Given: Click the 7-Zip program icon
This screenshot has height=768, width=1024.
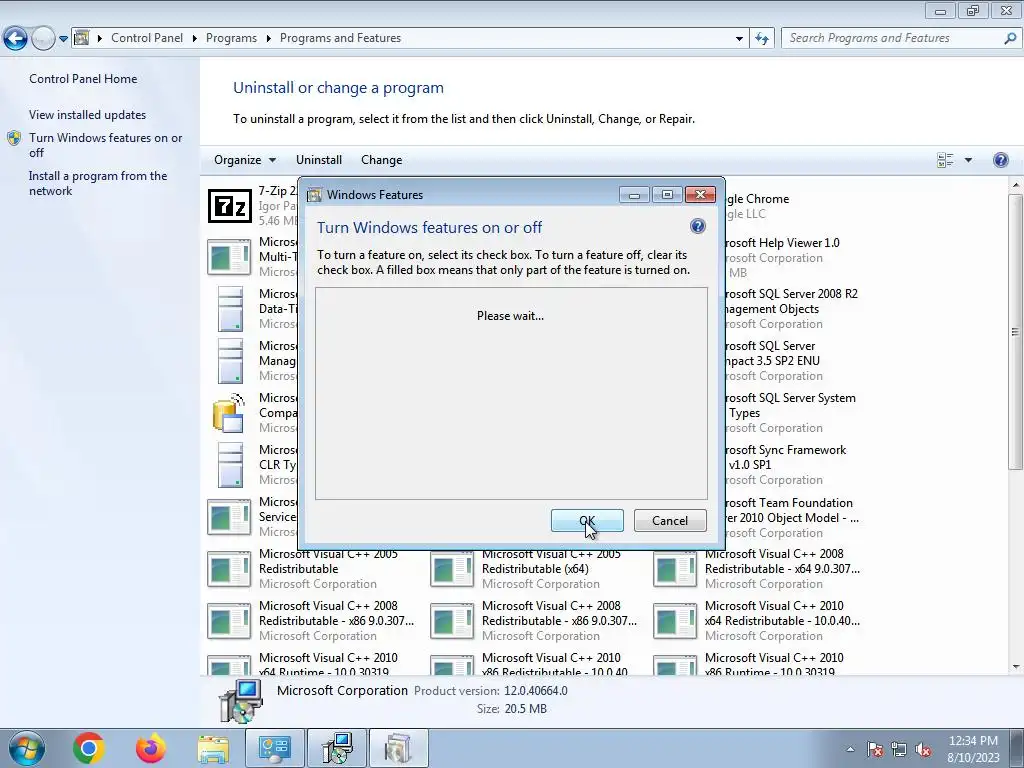Looking at the screenshot, I should click(x=230, y=206).
